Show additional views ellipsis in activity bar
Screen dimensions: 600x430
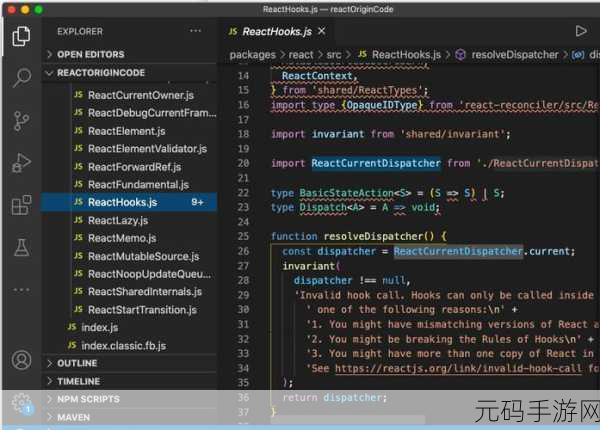click(x=21, y=290)
